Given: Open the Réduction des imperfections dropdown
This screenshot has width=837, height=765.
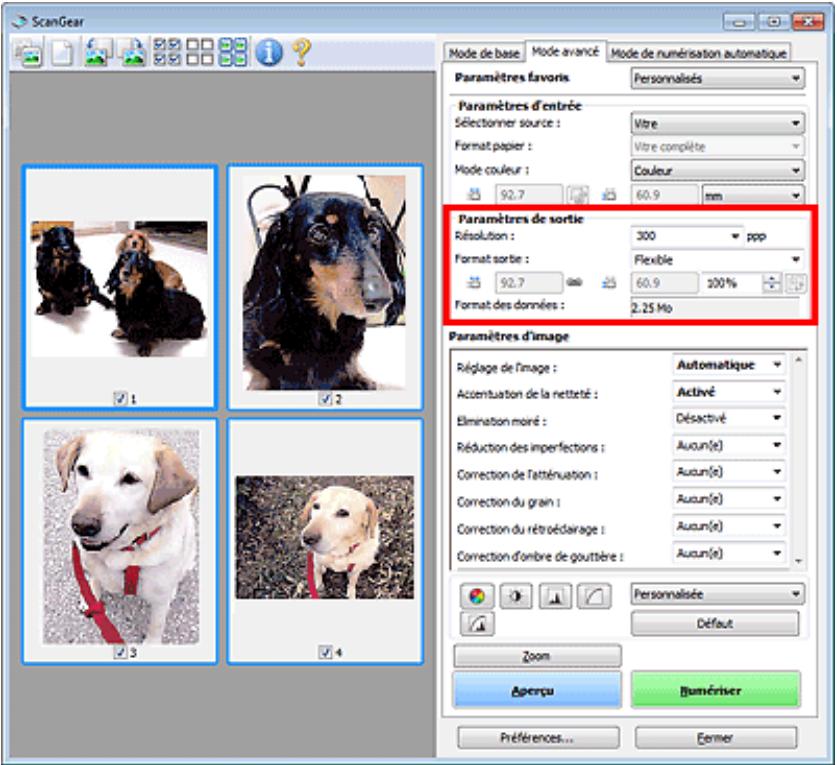Looking at the screenshot, I should pos(728,445).
